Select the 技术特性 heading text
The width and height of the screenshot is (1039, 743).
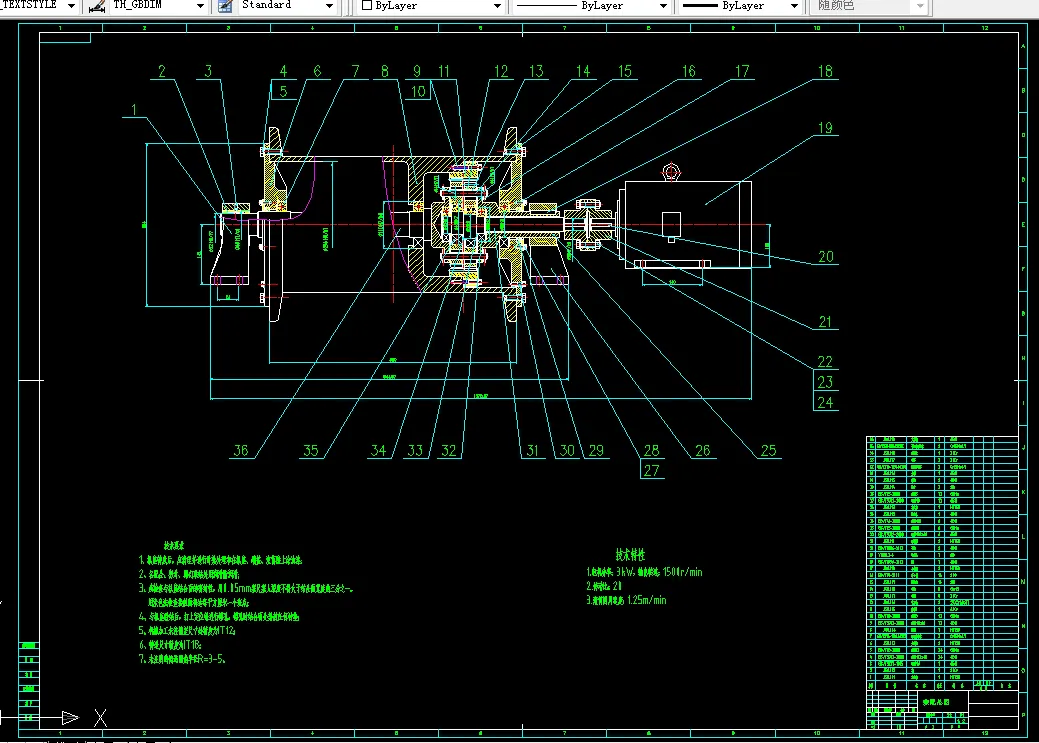(x=629, y=555)
